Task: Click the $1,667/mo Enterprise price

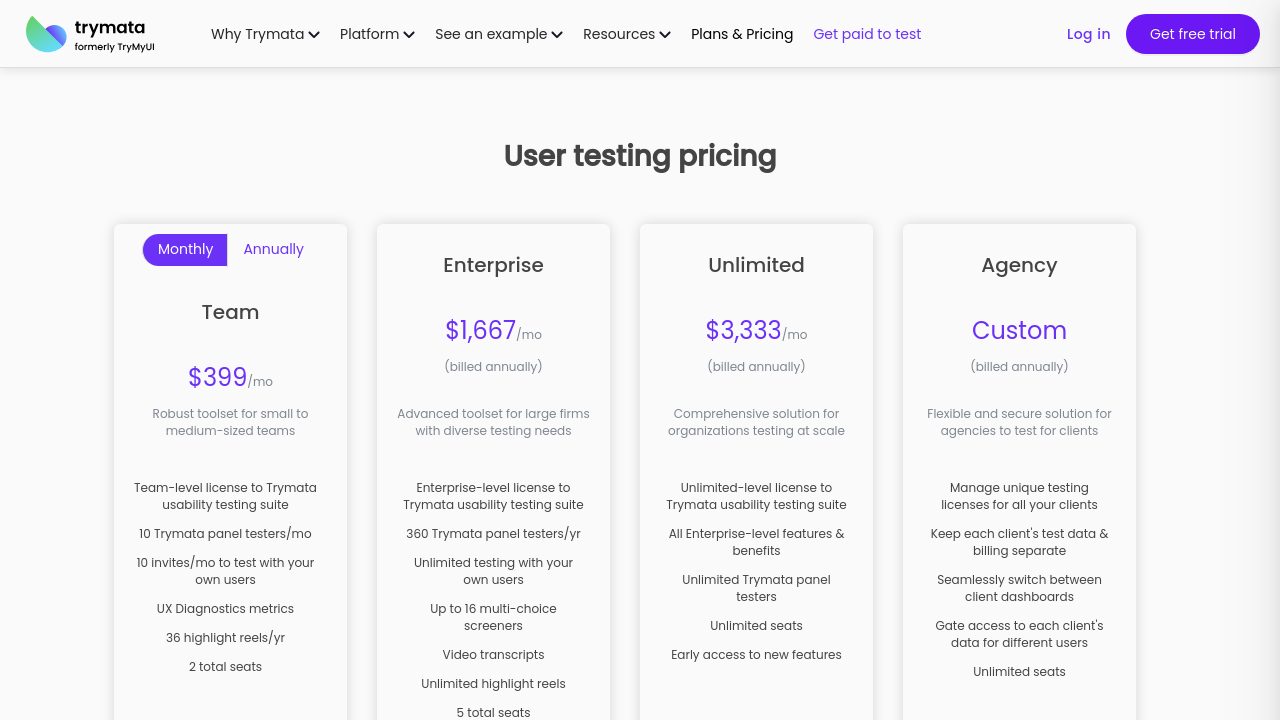Action: tap(492, 330)
